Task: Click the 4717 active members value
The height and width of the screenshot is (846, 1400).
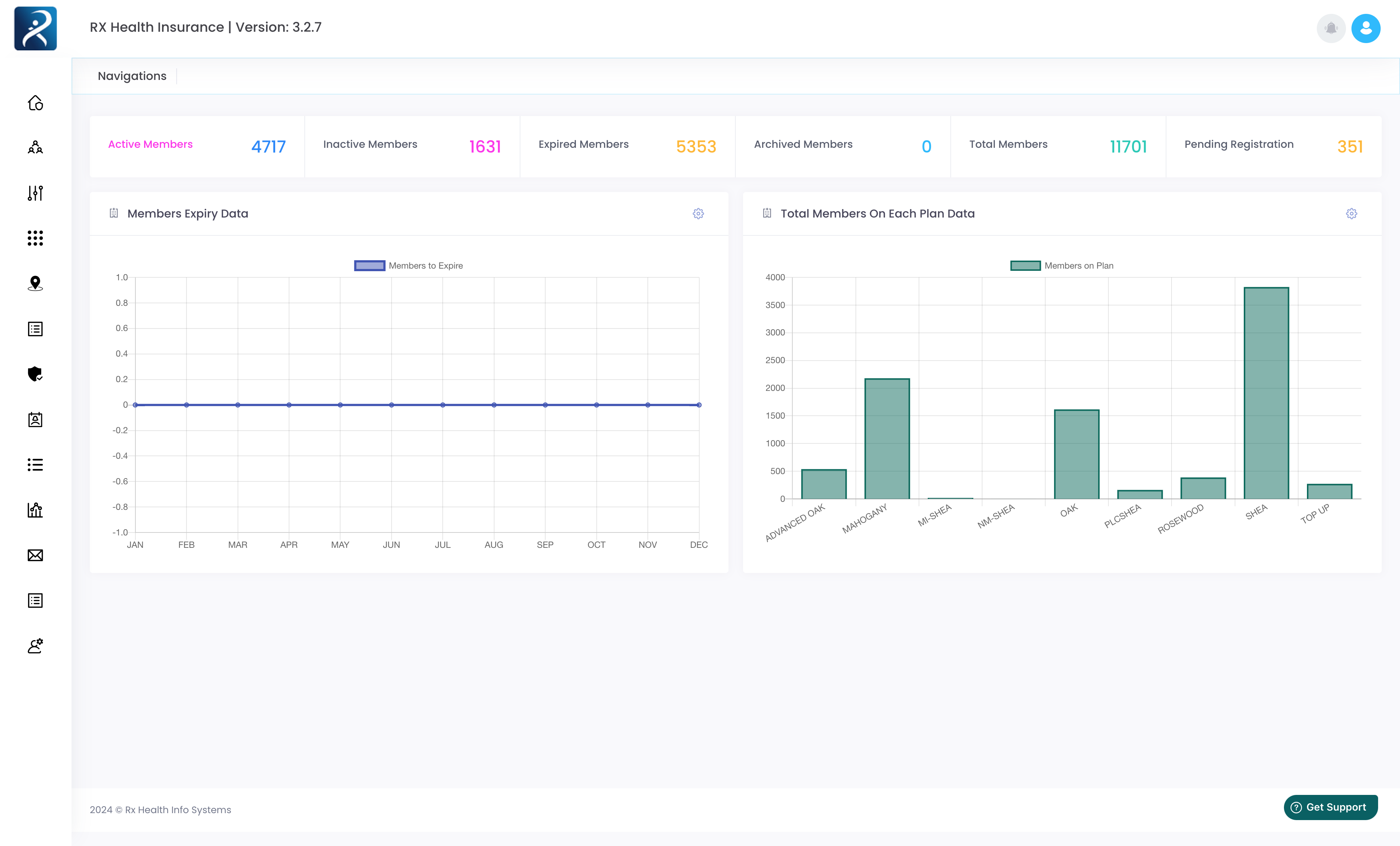Action: tap(268, 147)
